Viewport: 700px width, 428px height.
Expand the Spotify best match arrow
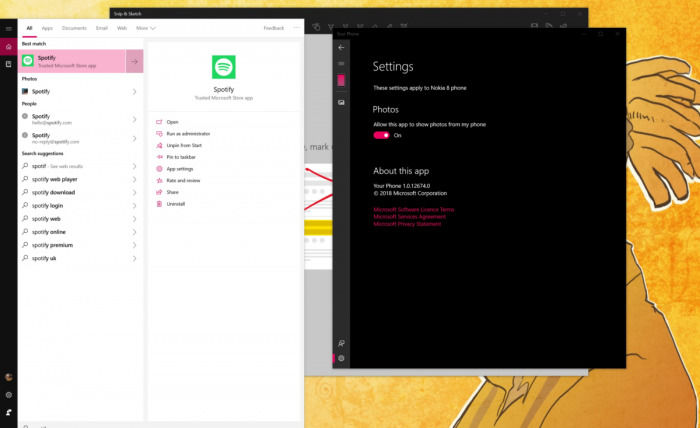pyautogui.click(x=134, y=61)
